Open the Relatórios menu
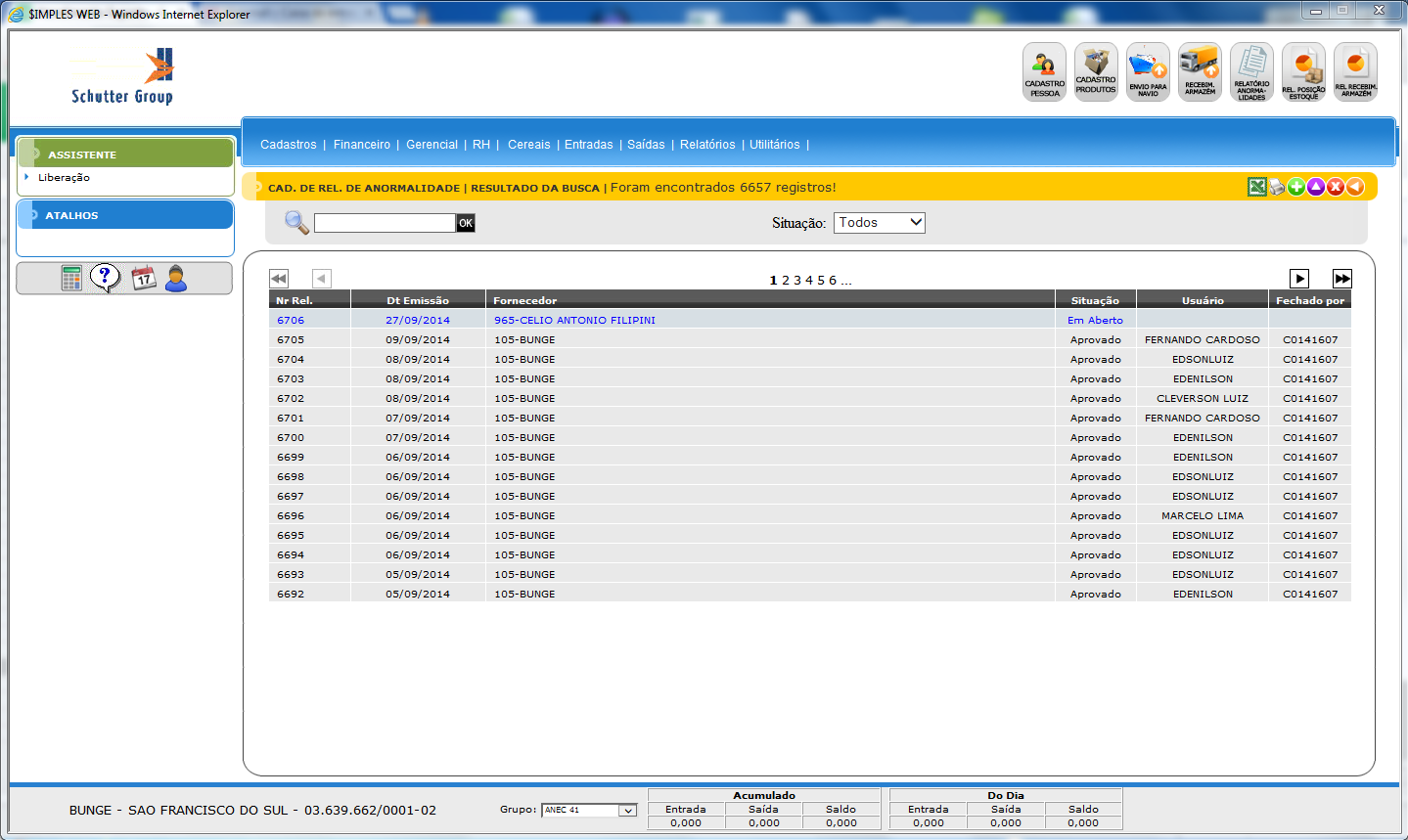 (x=707, y=145)
